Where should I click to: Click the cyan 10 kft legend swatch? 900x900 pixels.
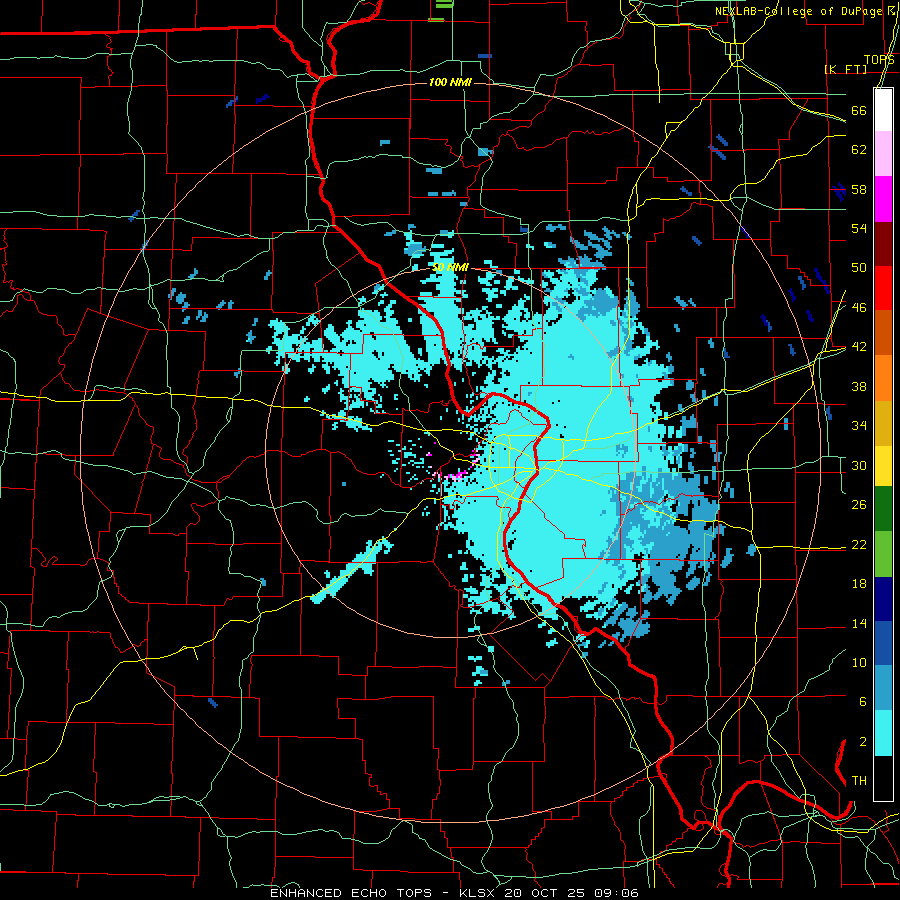tap(883, 734)
